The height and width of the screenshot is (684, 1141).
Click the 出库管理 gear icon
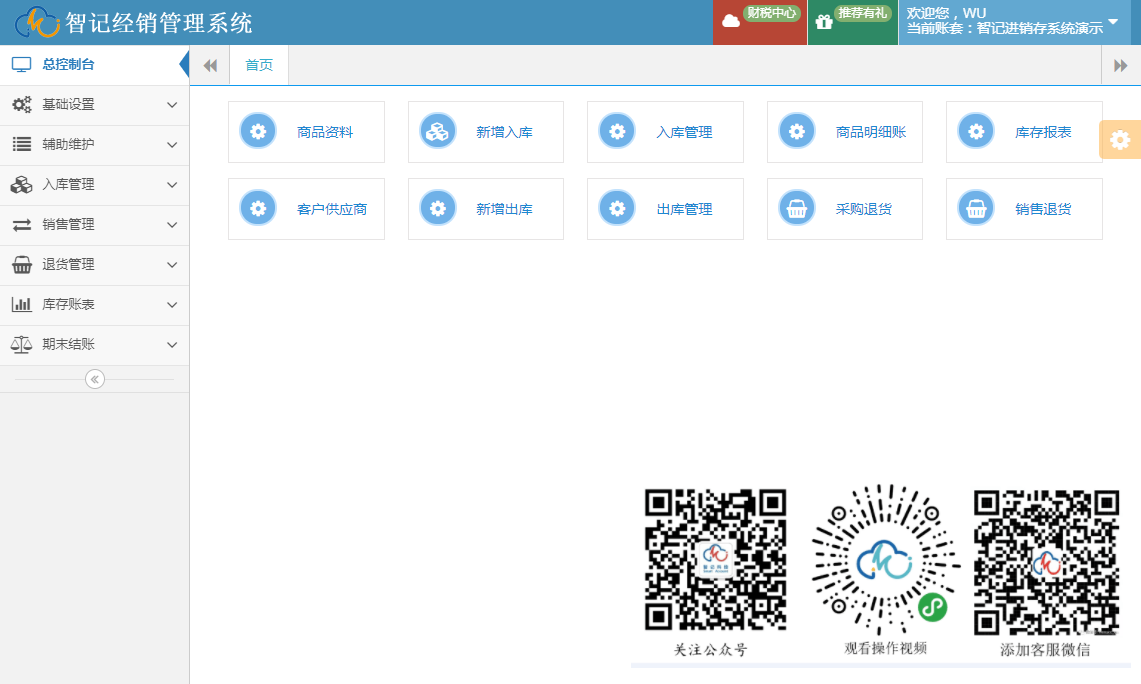click(617, 209)
